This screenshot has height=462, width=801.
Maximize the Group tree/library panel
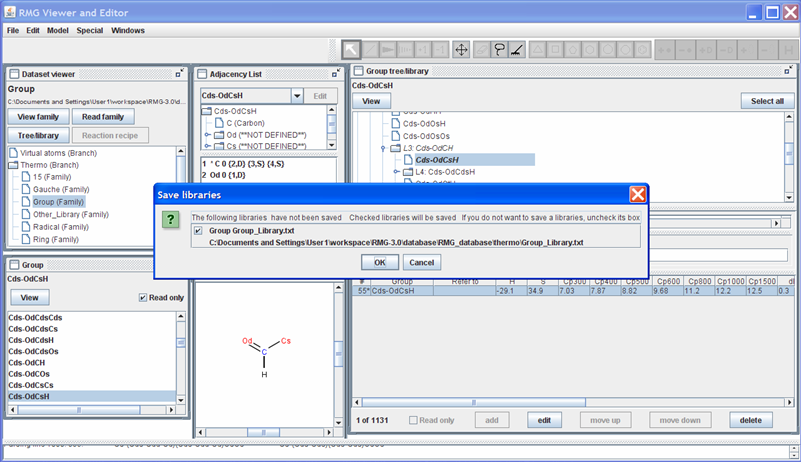tap(789, 71)
